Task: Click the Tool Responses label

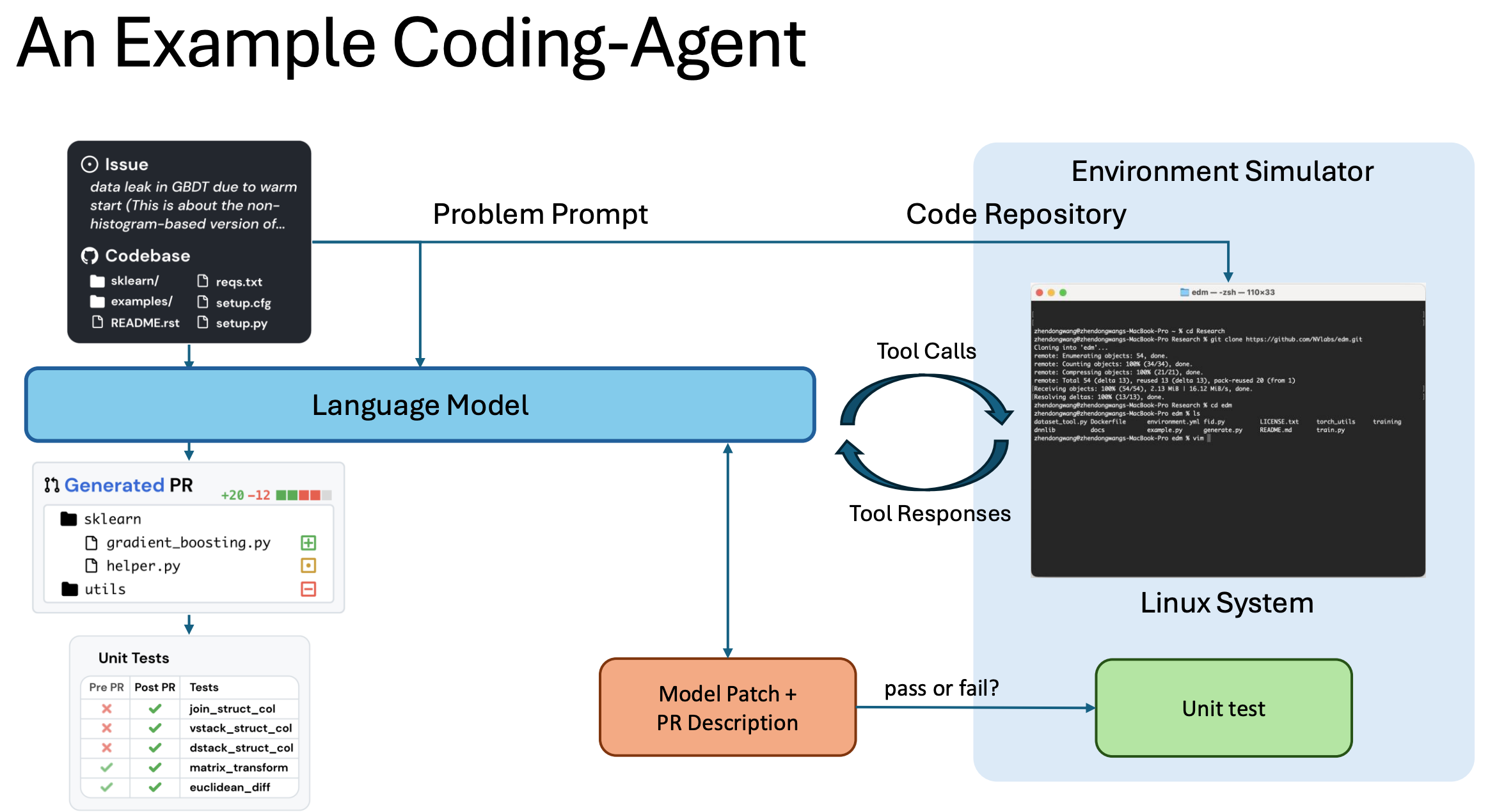Action: [930, 513]
